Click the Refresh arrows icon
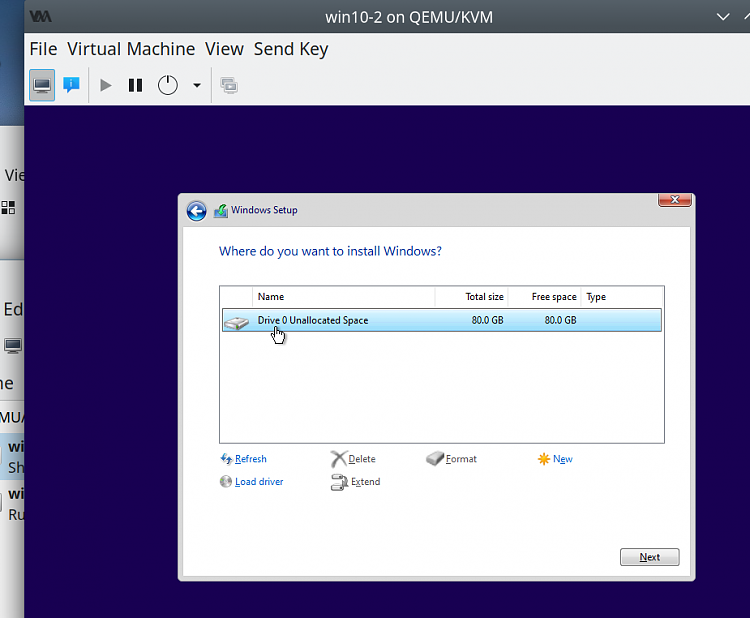 click(x=226, y=459)
